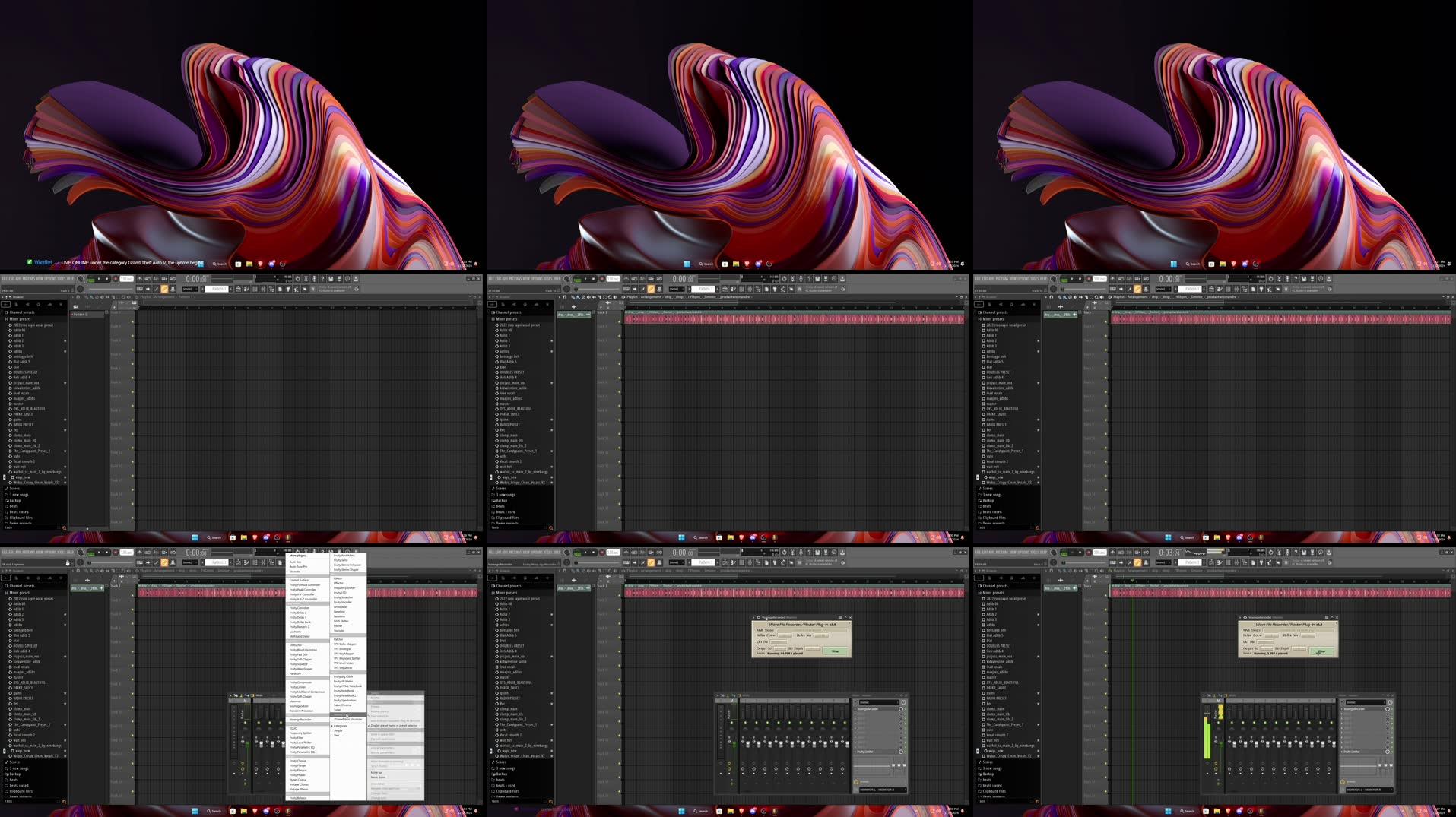Disable Fruity Limiter slot in mixer showing green meter
Image resolution: width=1456 pixels, height=817 pixels.
coord(1388,752)
